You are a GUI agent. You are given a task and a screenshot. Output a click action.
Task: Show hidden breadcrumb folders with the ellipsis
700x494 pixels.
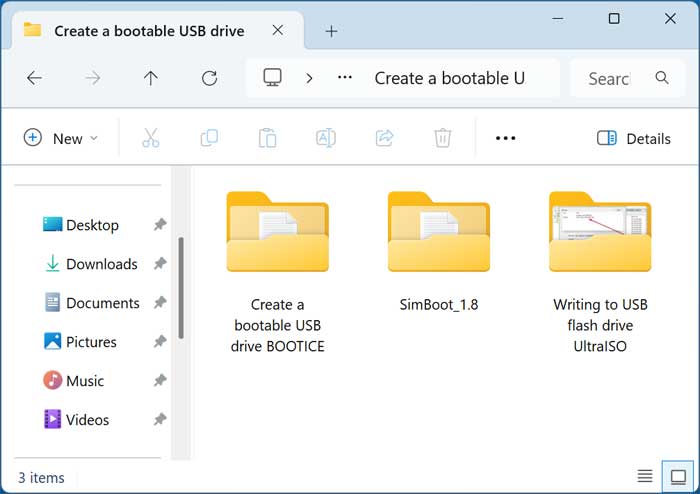click(345, 78)
